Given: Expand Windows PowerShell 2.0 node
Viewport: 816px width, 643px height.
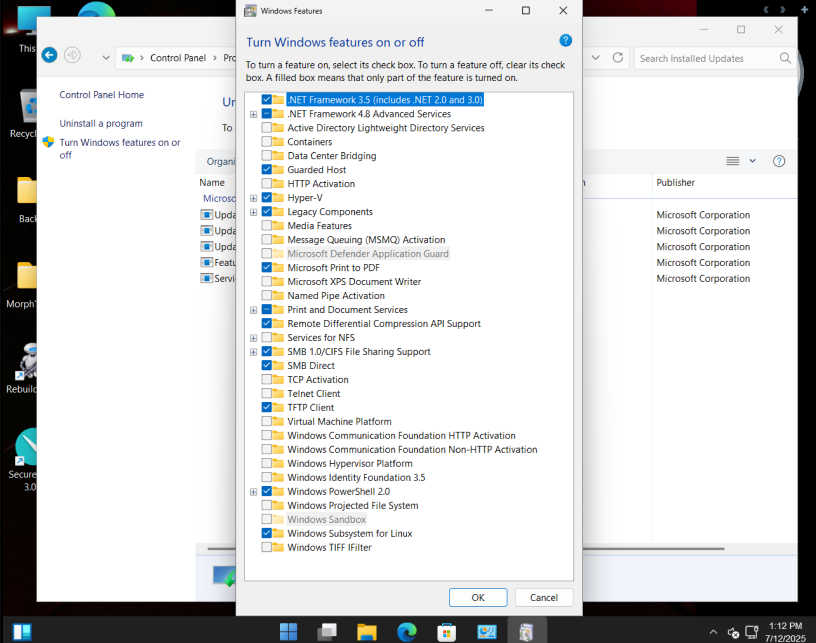Looking at the screenshot, I should point(253,492).
